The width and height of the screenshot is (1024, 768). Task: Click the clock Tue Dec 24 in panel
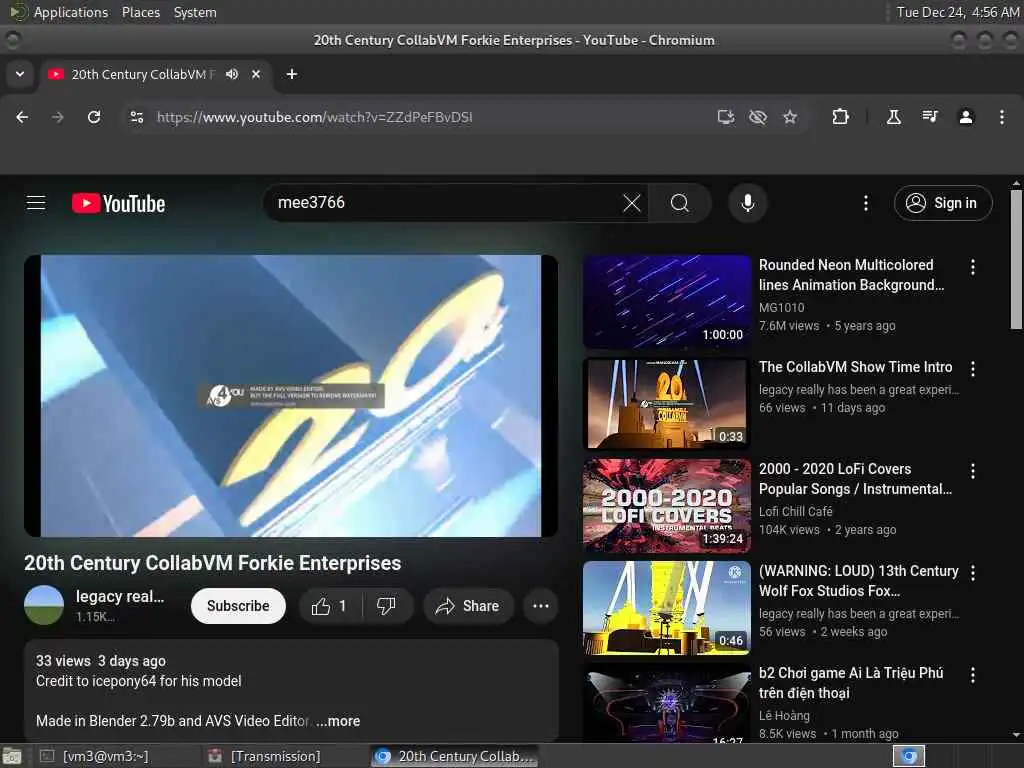[957, 12]
